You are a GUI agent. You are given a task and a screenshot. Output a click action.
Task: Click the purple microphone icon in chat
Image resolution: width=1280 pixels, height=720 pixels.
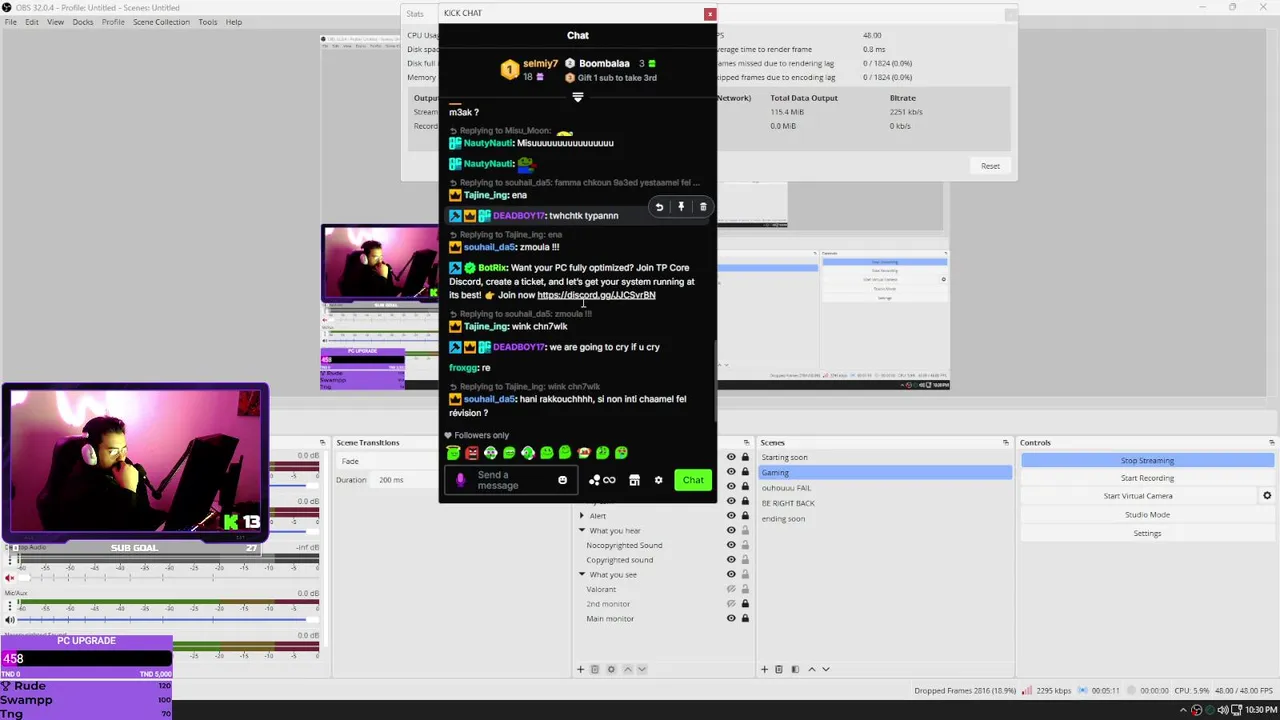click(x=460, y=480)
